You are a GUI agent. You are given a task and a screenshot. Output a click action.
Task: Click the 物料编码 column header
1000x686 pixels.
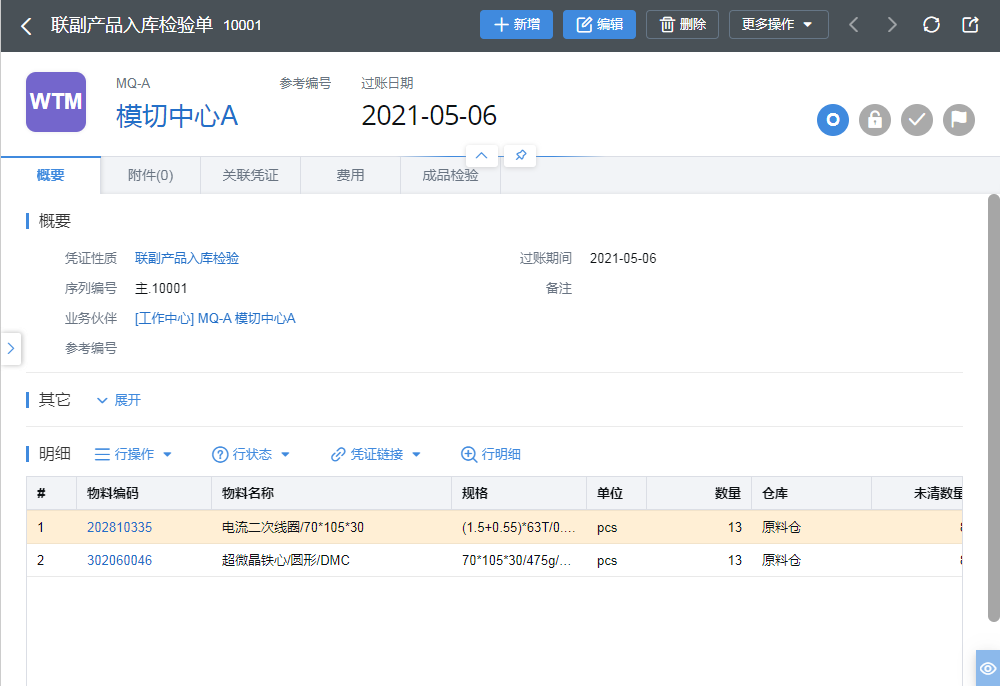pyautogui.click(x=144, y=493)
